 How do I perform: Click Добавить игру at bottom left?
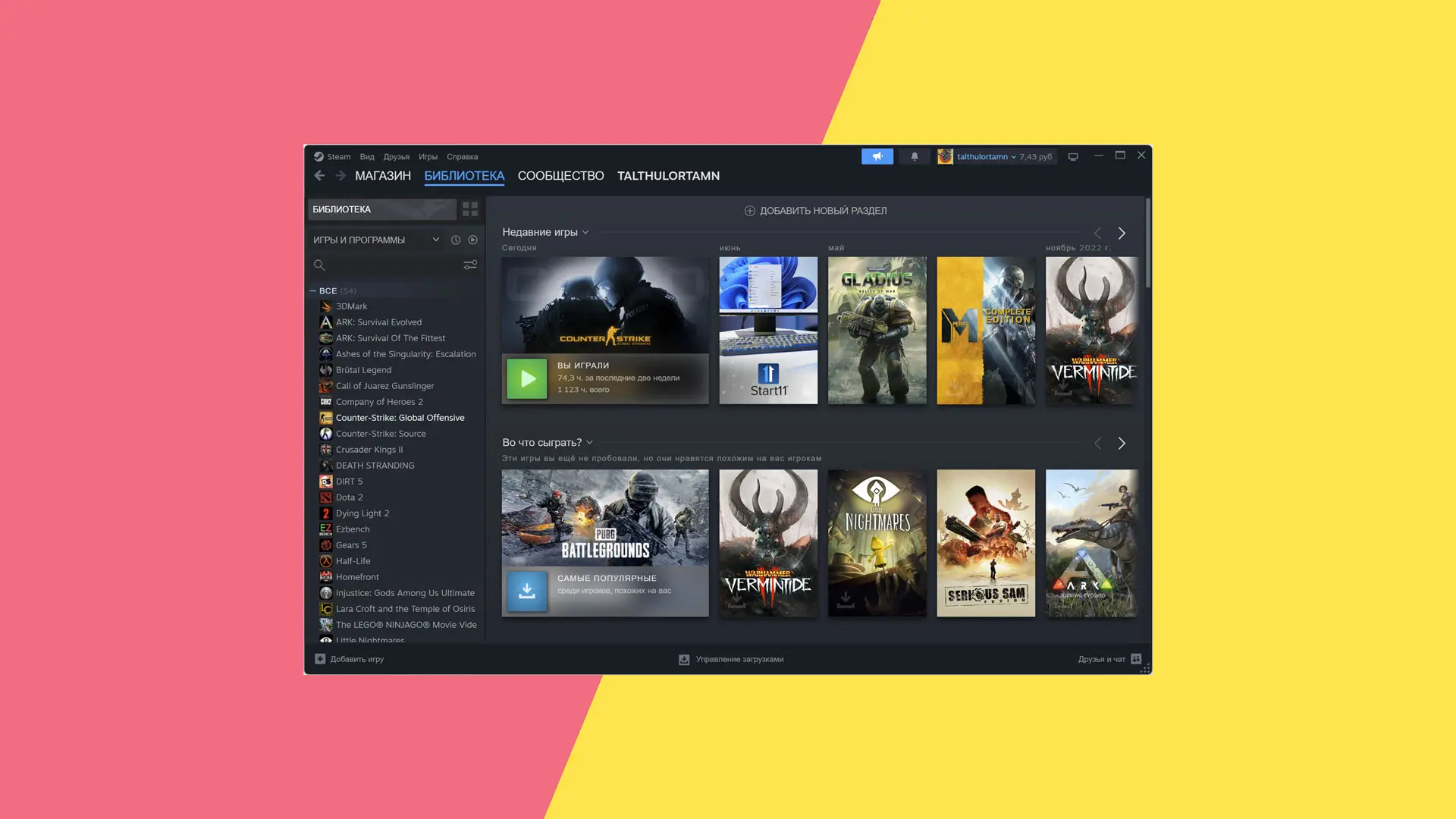[x=350, y=660]
